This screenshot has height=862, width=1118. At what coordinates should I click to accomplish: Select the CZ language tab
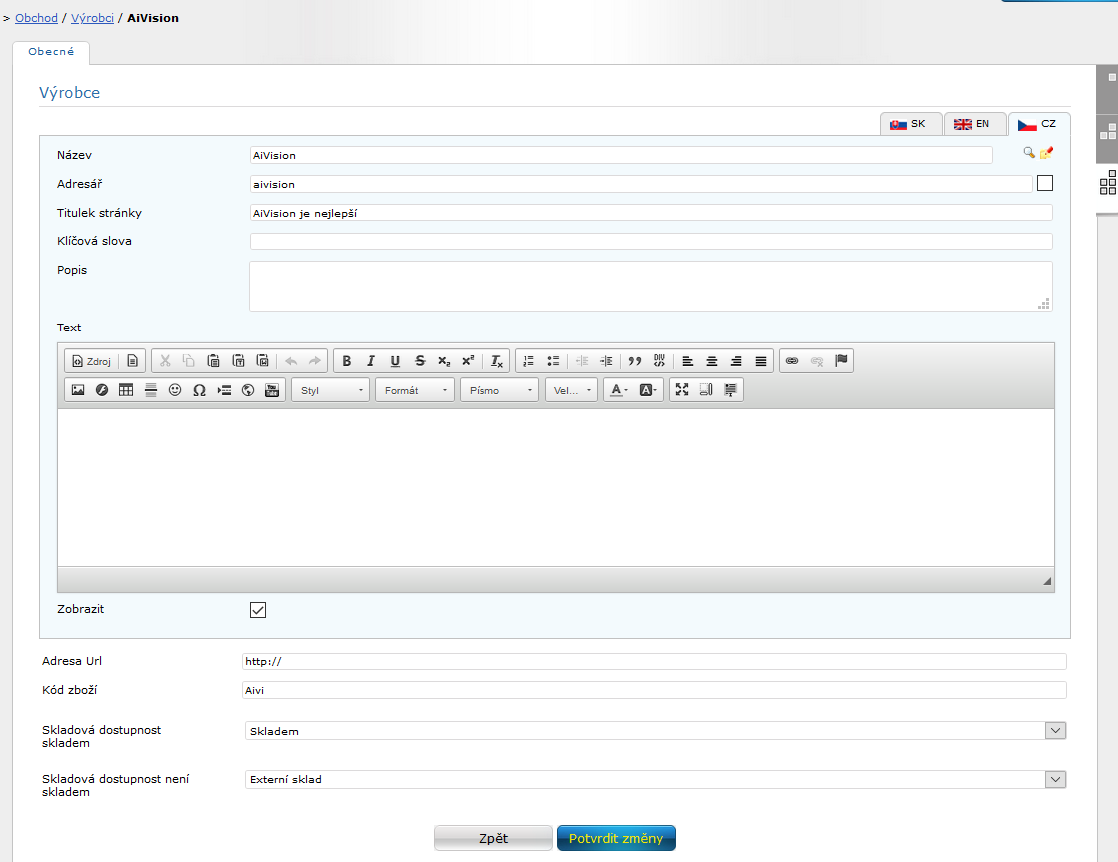(x=1039, y=124)
